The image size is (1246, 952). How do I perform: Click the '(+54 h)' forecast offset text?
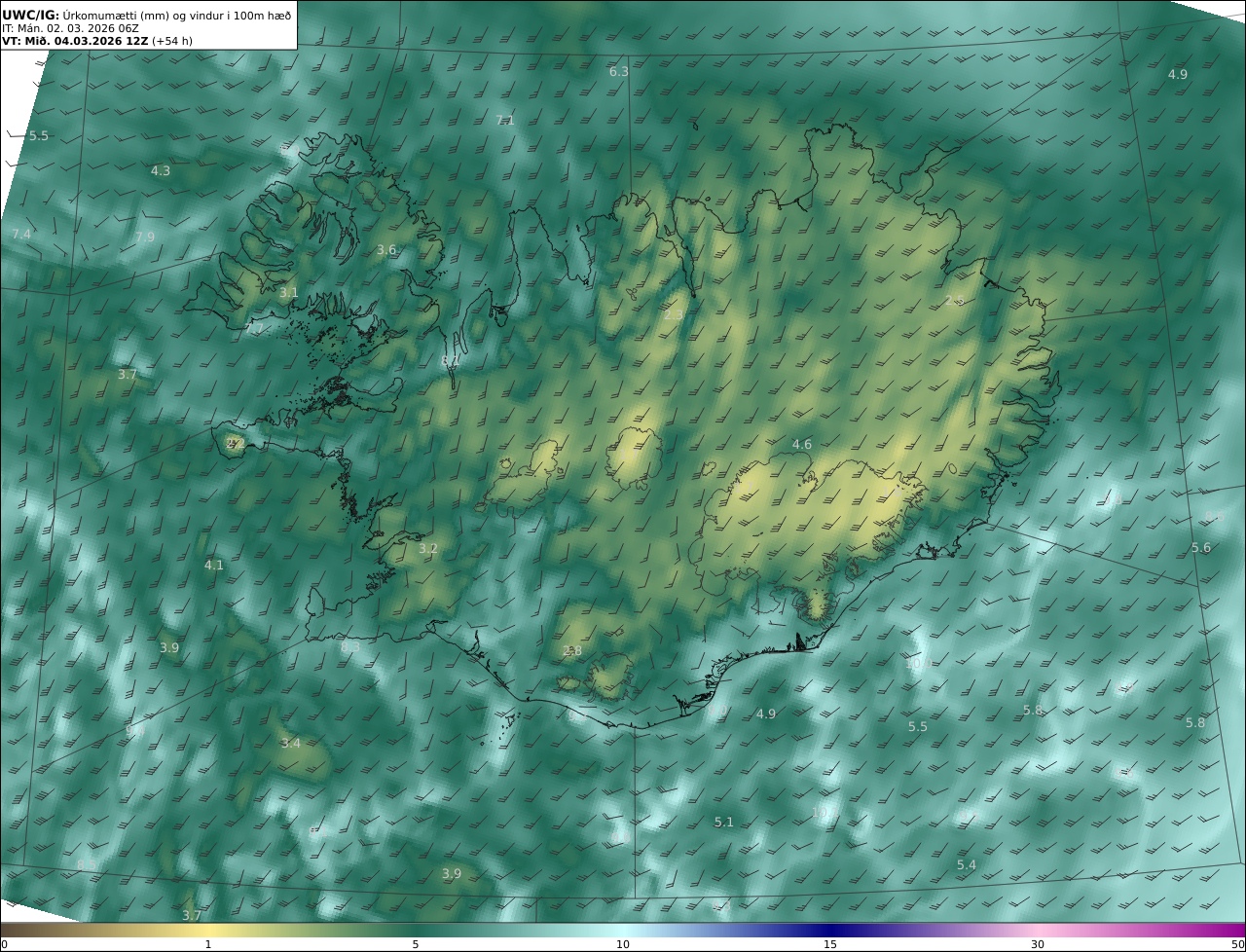click(x=172, y=42)
